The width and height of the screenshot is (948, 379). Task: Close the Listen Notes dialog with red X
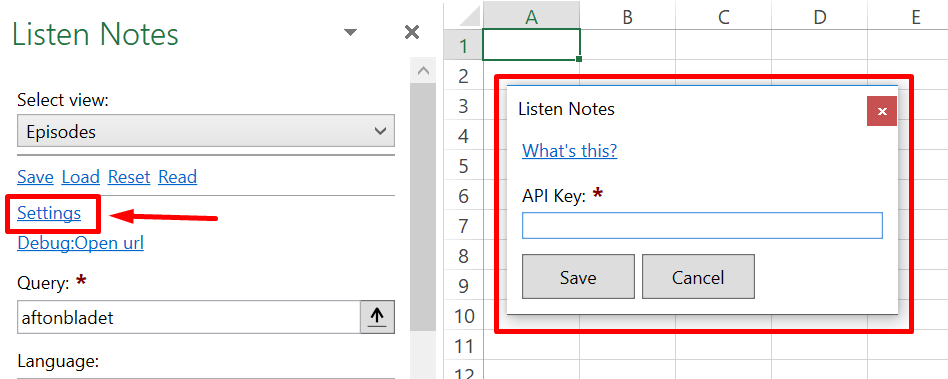point(881,111)
